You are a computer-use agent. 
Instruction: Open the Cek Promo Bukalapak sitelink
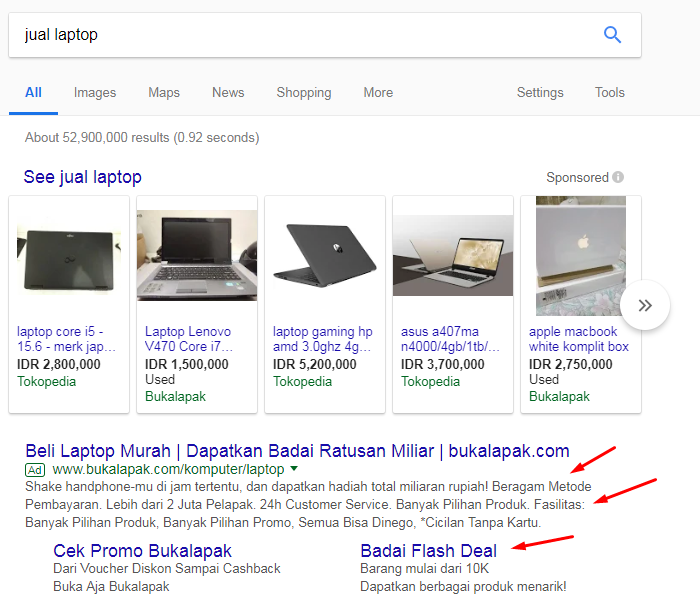(142, 551)
